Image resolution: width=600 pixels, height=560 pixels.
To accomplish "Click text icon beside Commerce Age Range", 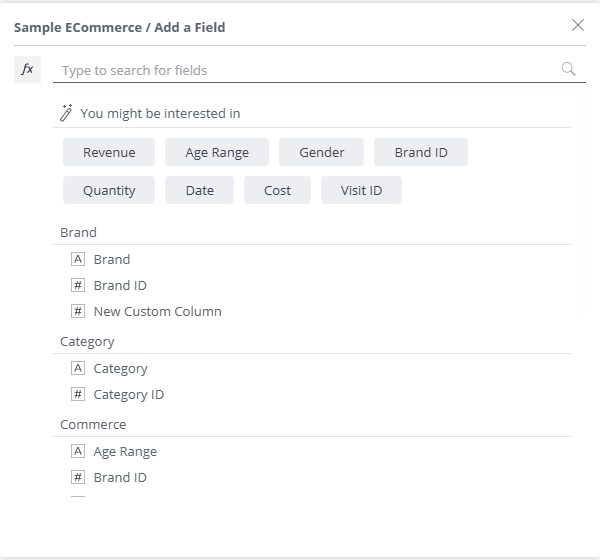I will (79, 451).
